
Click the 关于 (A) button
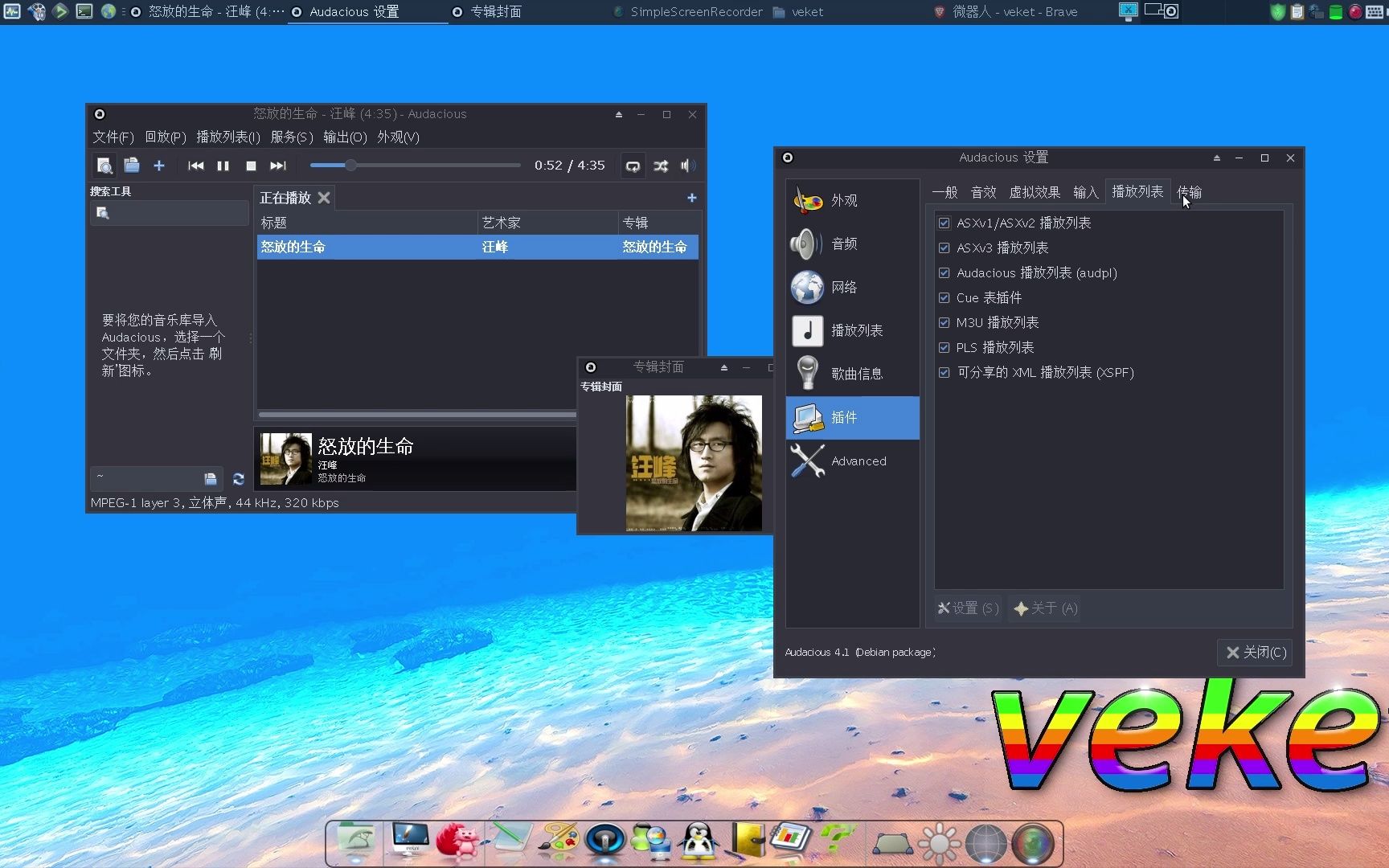(x=1046, y=608)
